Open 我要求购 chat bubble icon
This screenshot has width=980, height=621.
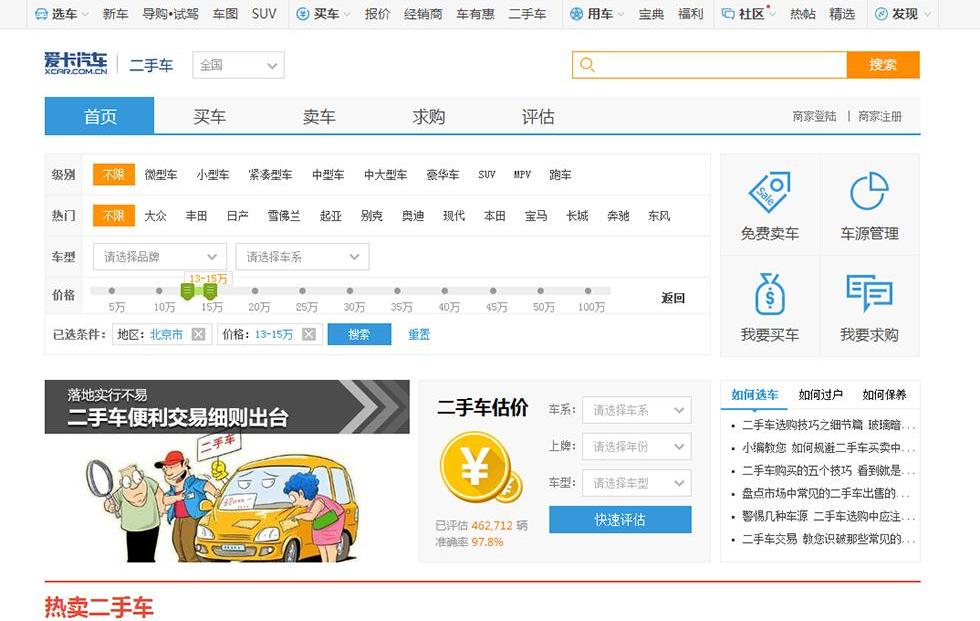[x=869, y=294]
